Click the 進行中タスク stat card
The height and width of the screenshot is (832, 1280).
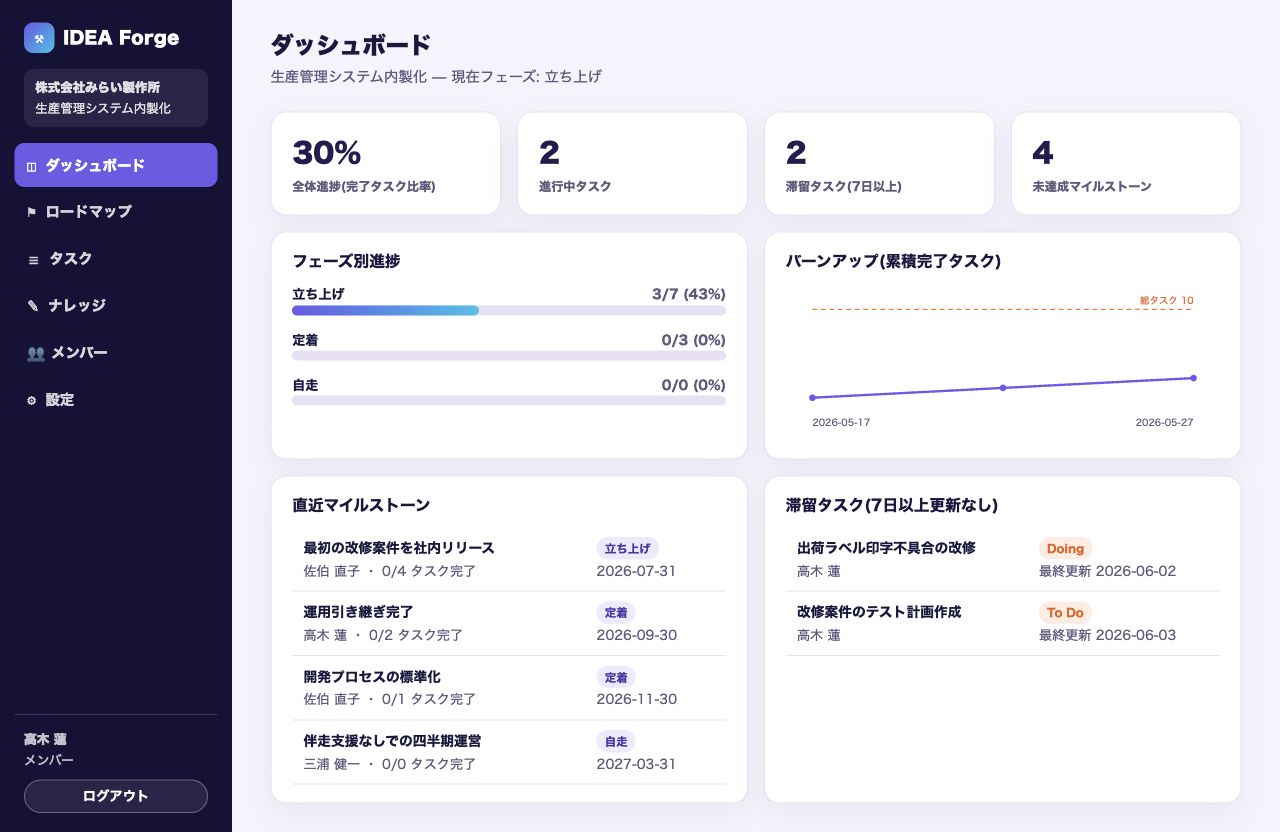click(632, 163)
